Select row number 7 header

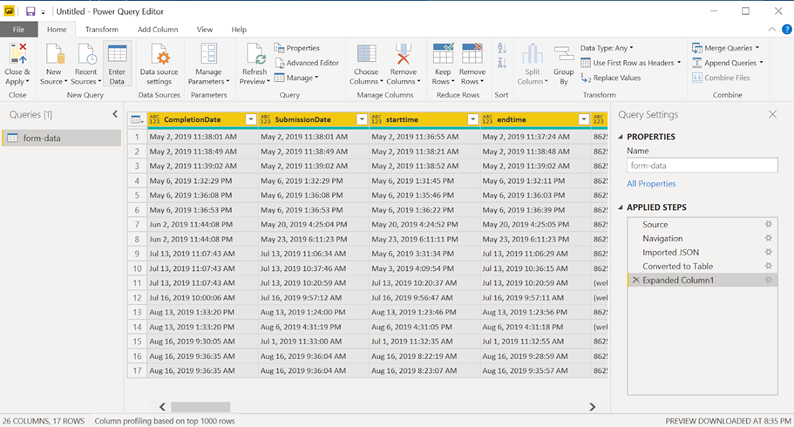coord(137,224)
